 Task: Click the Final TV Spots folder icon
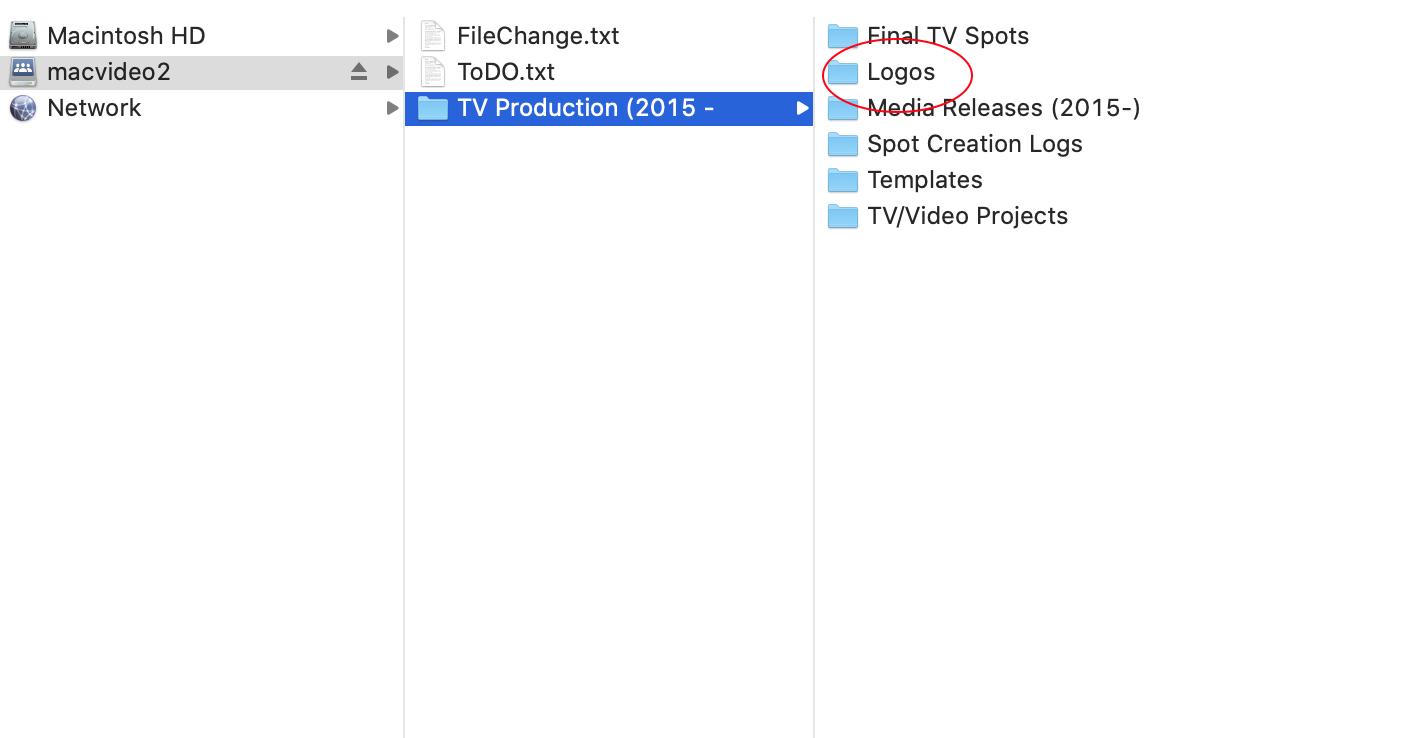(x=843, y=36)
